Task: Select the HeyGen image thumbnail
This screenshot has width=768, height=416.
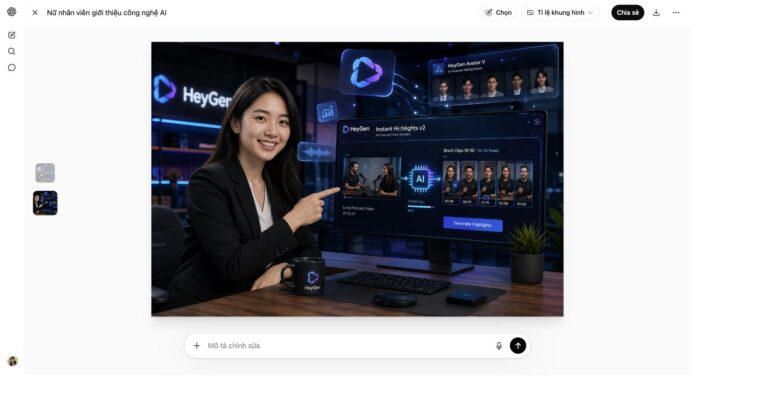Action: [x=45, y=203]
